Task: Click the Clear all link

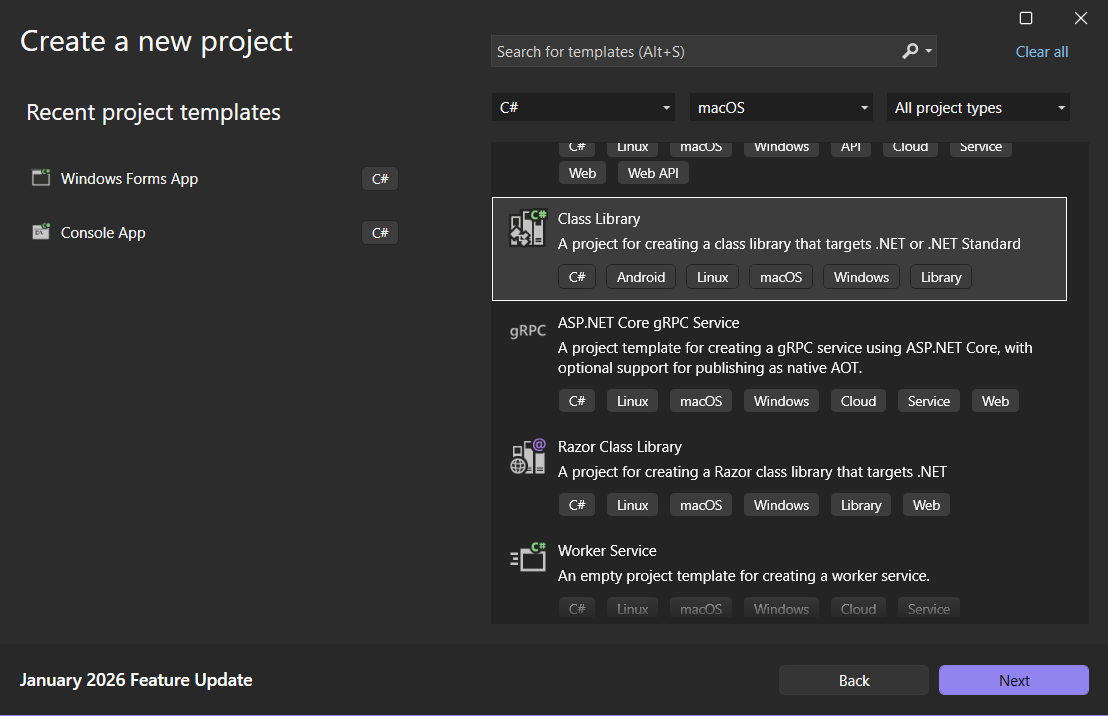Action: click(1042, 51)
